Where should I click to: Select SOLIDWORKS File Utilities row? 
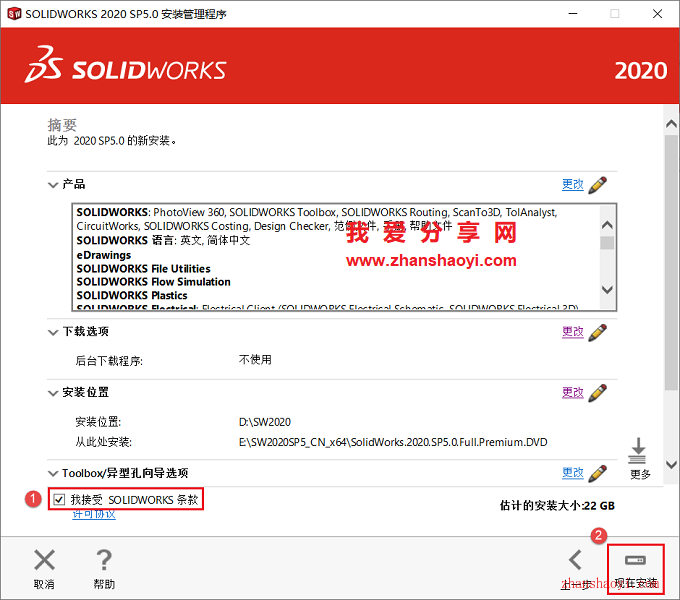point(144,269)
